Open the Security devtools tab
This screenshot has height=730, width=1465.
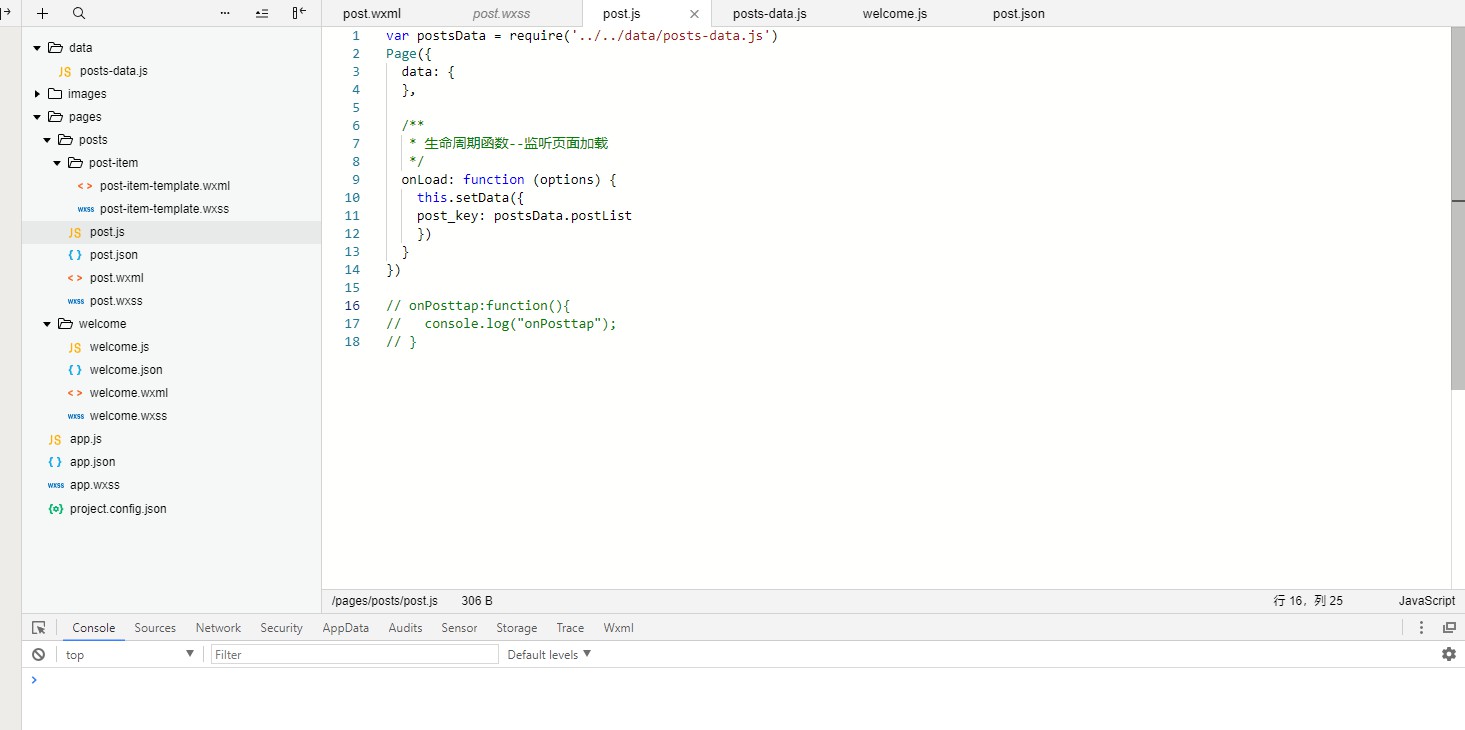coord(281,628)
